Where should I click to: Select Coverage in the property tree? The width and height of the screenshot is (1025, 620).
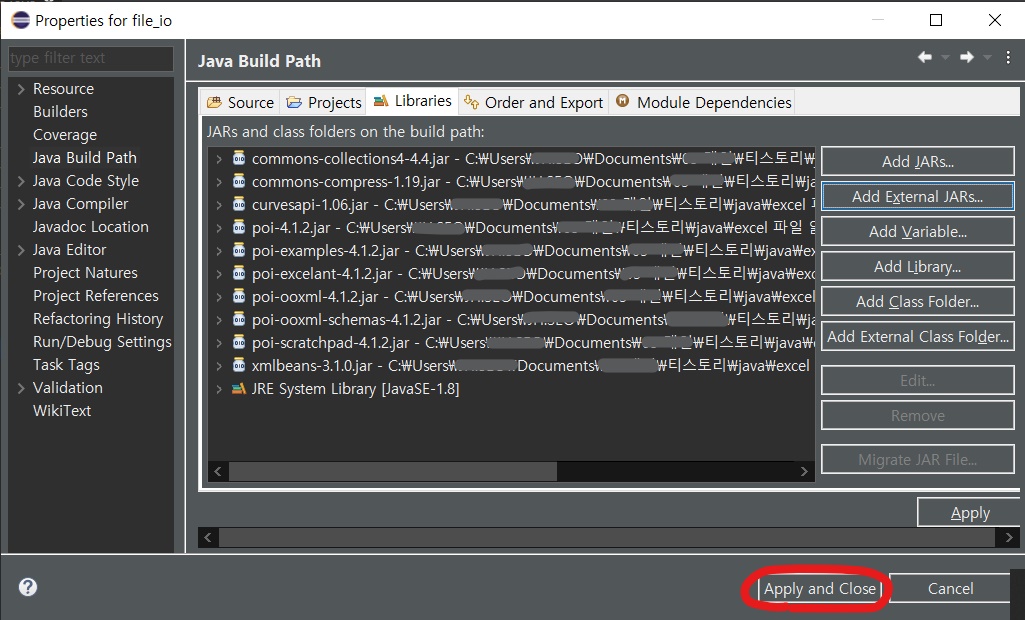point(65,135)
